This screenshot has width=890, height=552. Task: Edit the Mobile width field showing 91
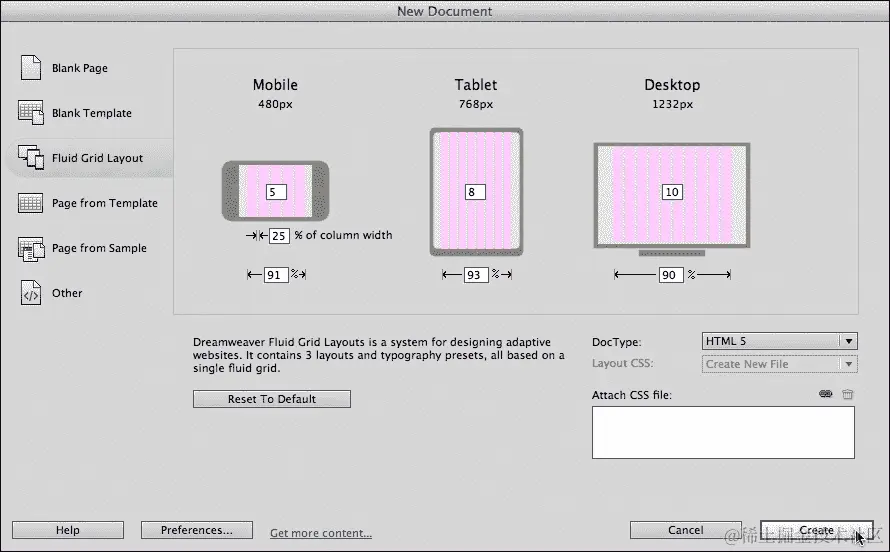[276, 275]
